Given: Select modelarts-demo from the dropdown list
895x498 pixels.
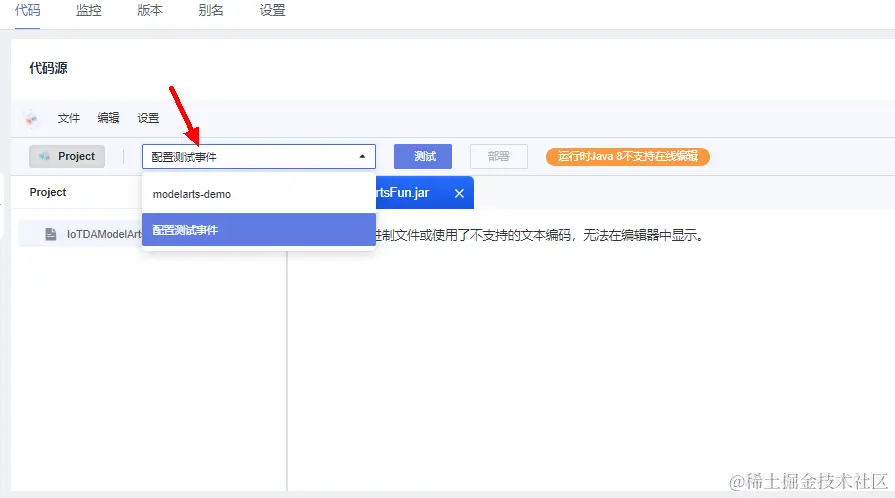Looking at the screenshot, I should (x=259, y=194).
